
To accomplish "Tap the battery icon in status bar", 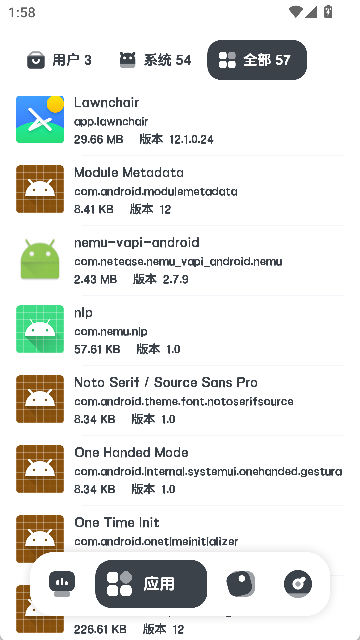I will coord(328,12).
